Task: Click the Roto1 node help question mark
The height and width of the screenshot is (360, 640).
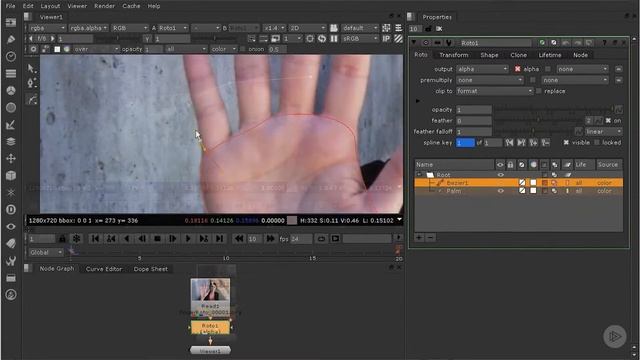Action: (x=604, y=43)
